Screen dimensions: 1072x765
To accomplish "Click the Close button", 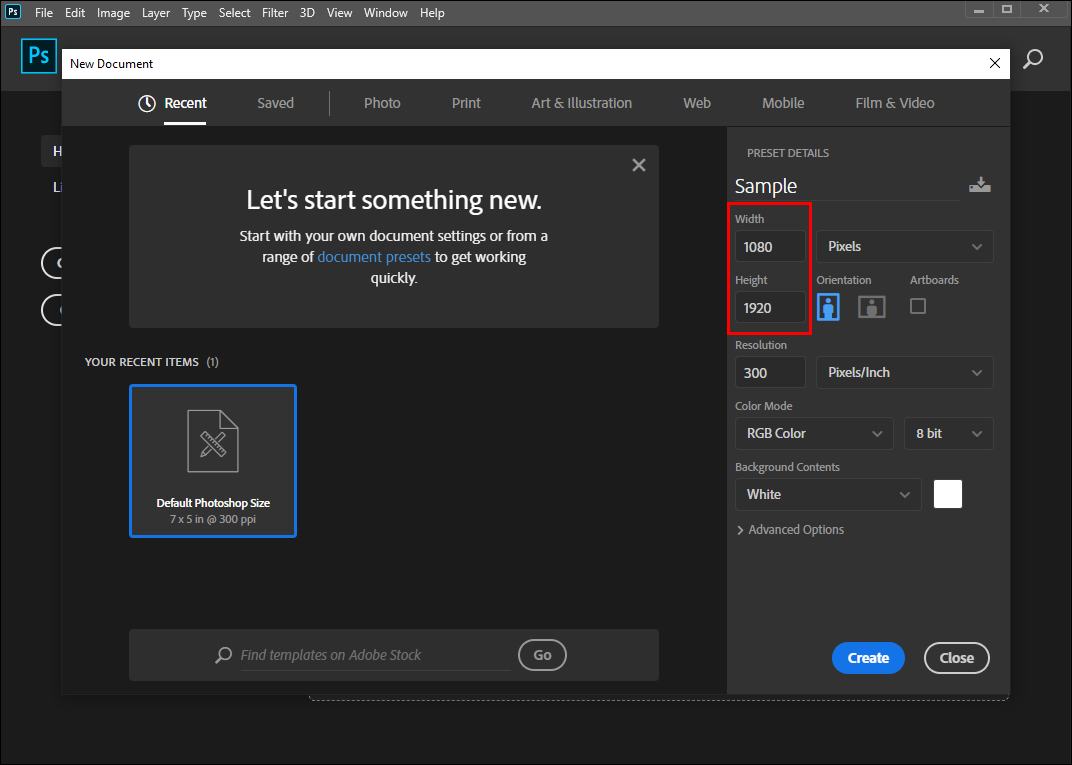I will (956, 658).
